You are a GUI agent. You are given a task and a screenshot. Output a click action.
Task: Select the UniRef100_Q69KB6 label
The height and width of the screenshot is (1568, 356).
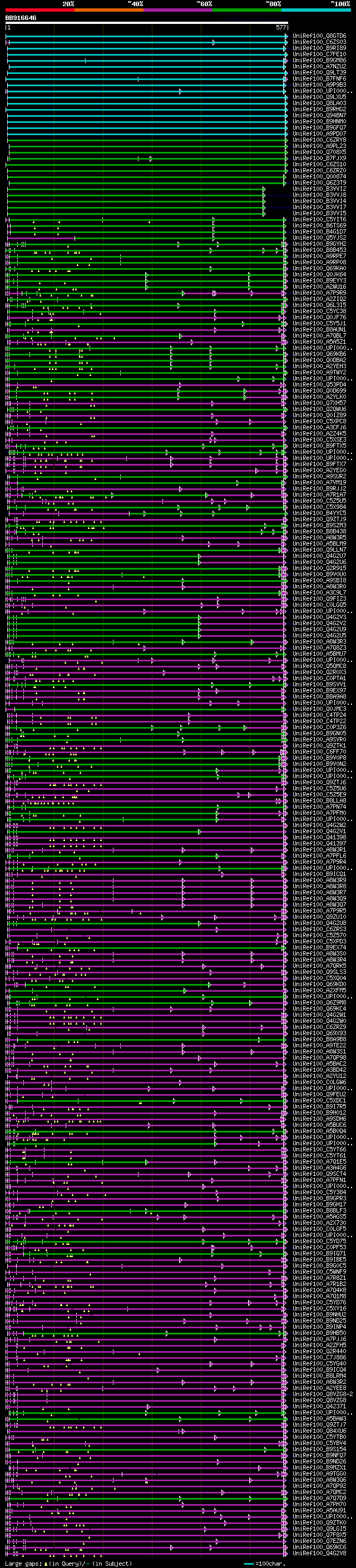tap(319, 354)
